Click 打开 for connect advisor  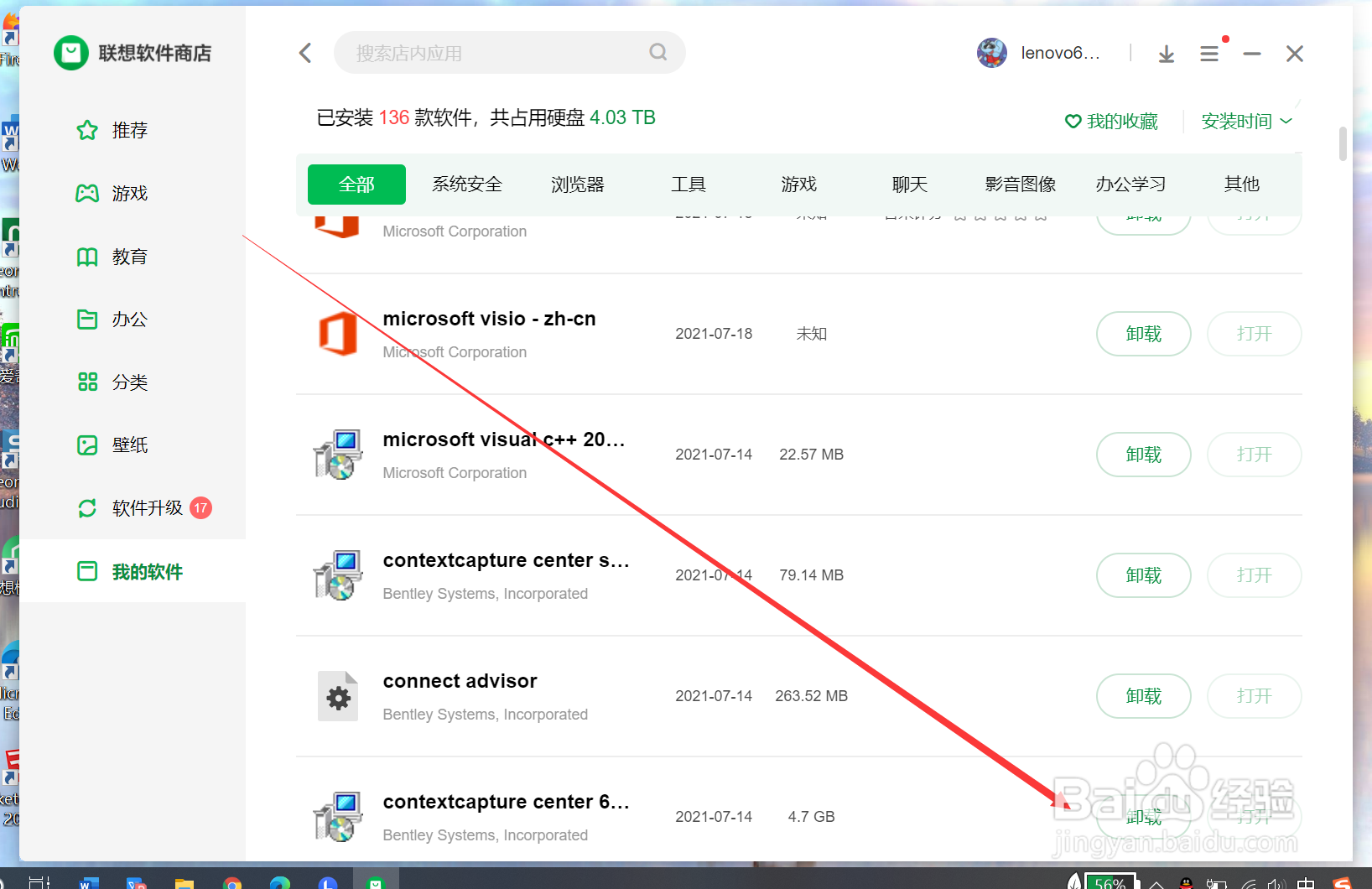tap(1255, 696)
